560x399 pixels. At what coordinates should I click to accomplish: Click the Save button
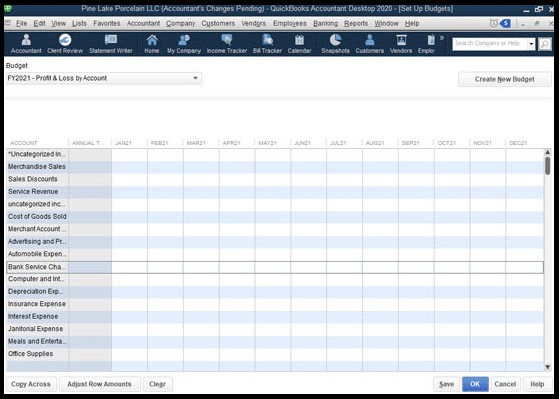pyautogui.click(x=446, y=384)
